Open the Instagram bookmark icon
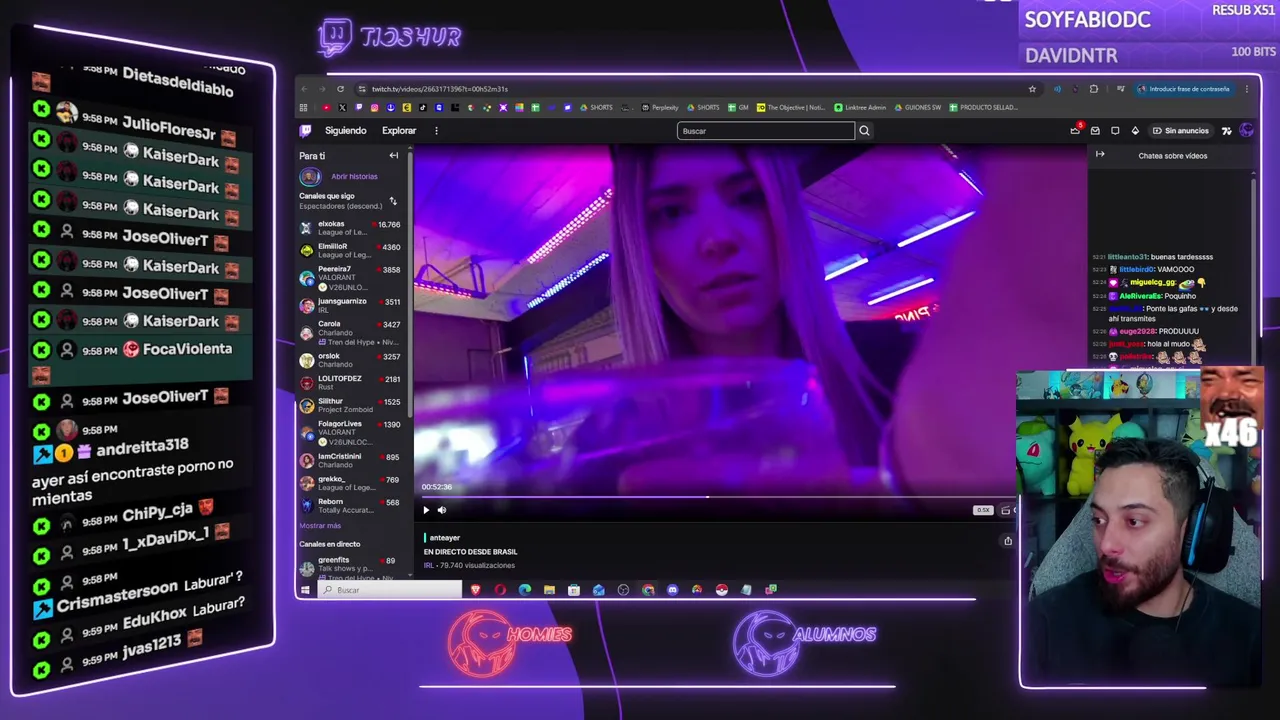 click(375, 107)
